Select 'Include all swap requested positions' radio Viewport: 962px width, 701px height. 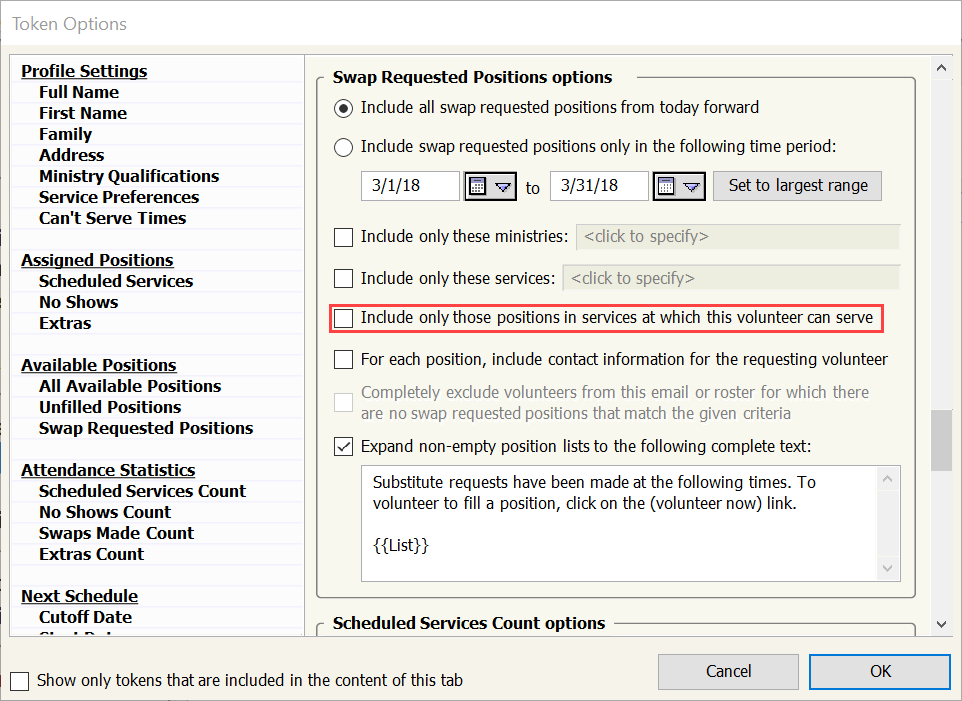344,108
